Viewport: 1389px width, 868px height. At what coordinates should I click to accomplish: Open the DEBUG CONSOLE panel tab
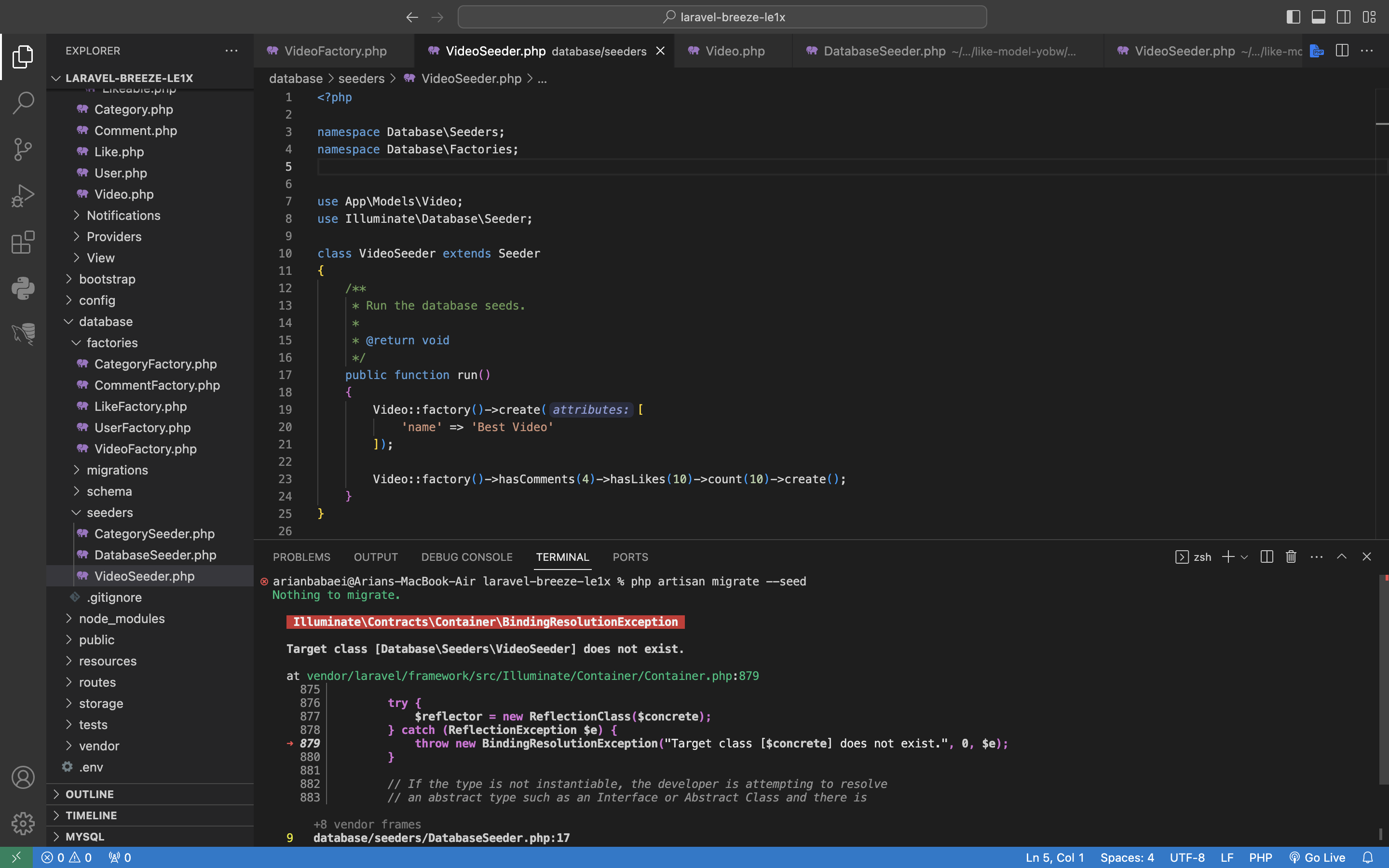[467, 557]
